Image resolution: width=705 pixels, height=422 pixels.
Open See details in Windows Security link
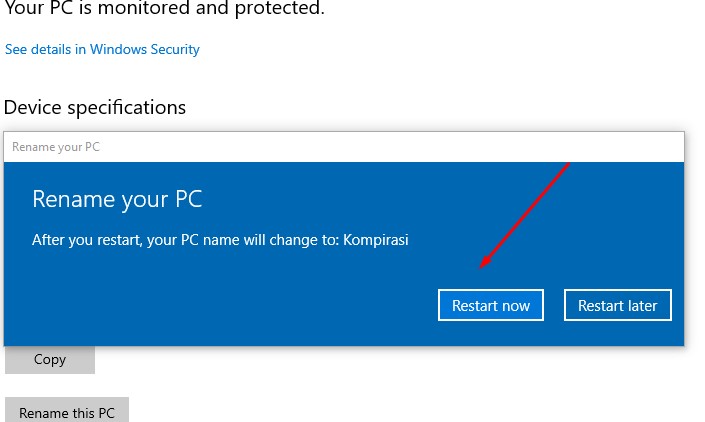102,49
